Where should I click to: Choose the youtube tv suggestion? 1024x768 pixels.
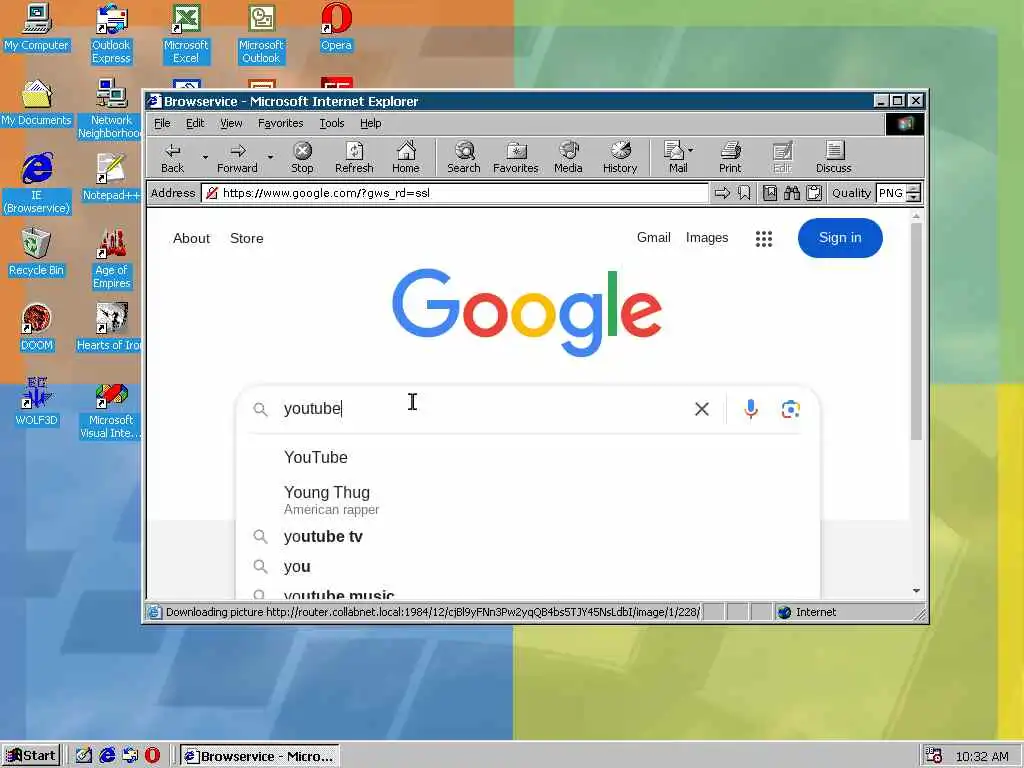point(528,537)
